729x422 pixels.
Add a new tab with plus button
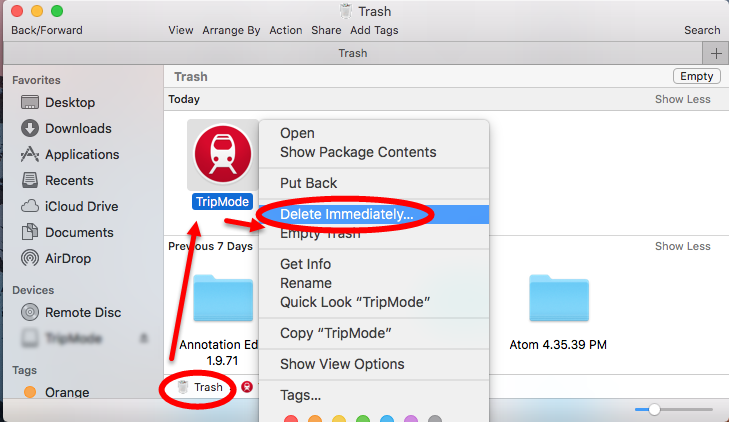click(716, 53)
